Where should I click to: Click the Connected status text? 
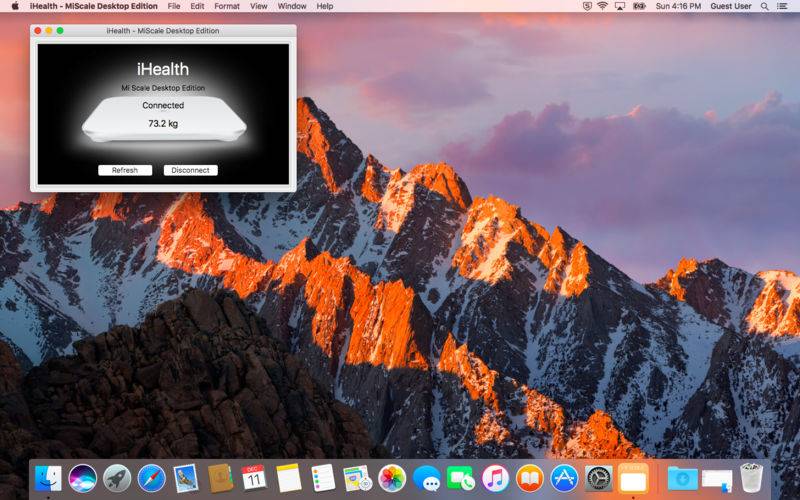point(163,105)
